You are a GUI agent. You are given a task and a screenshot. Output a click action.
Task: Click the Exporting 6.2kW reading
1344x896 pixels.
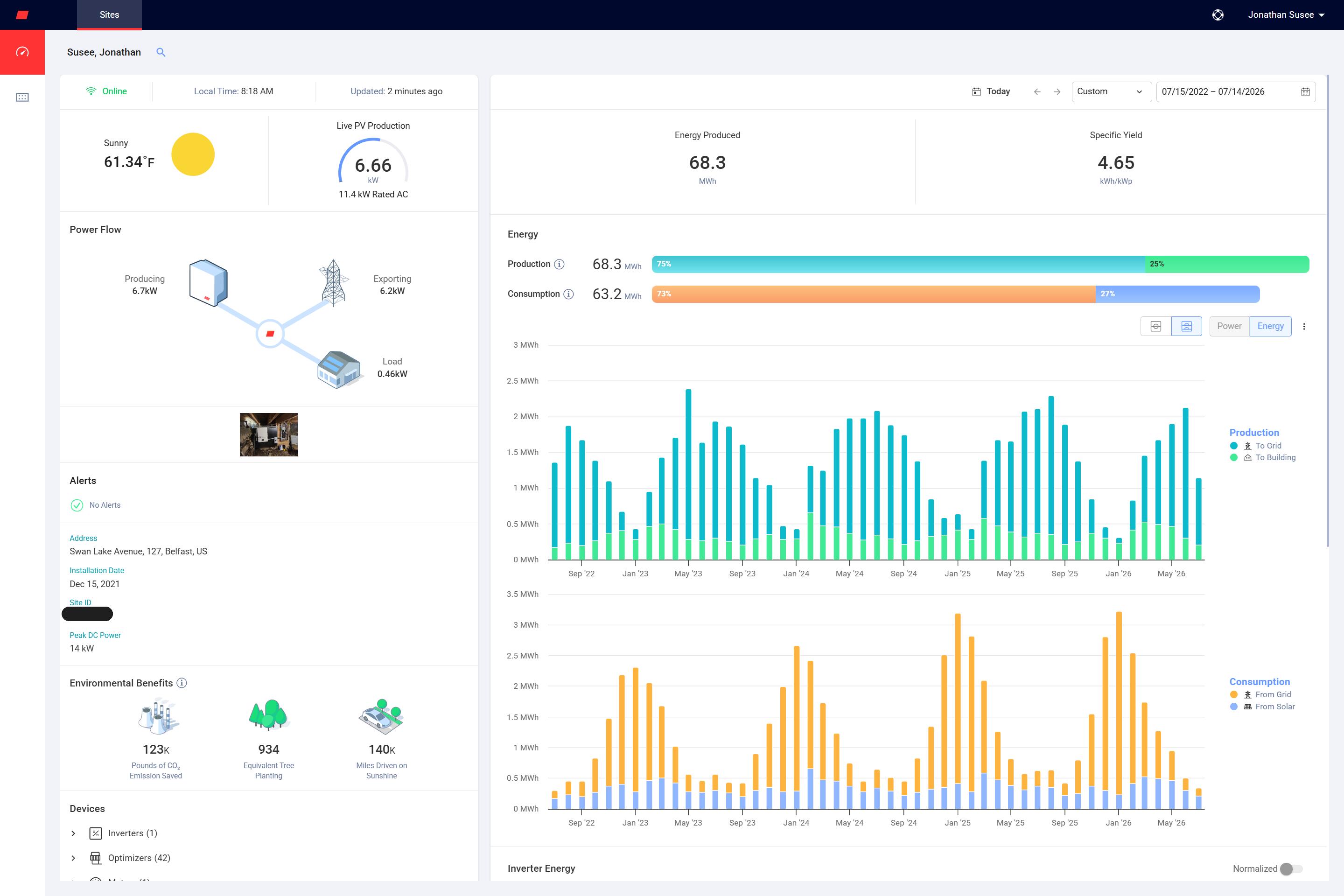point(392,285)
